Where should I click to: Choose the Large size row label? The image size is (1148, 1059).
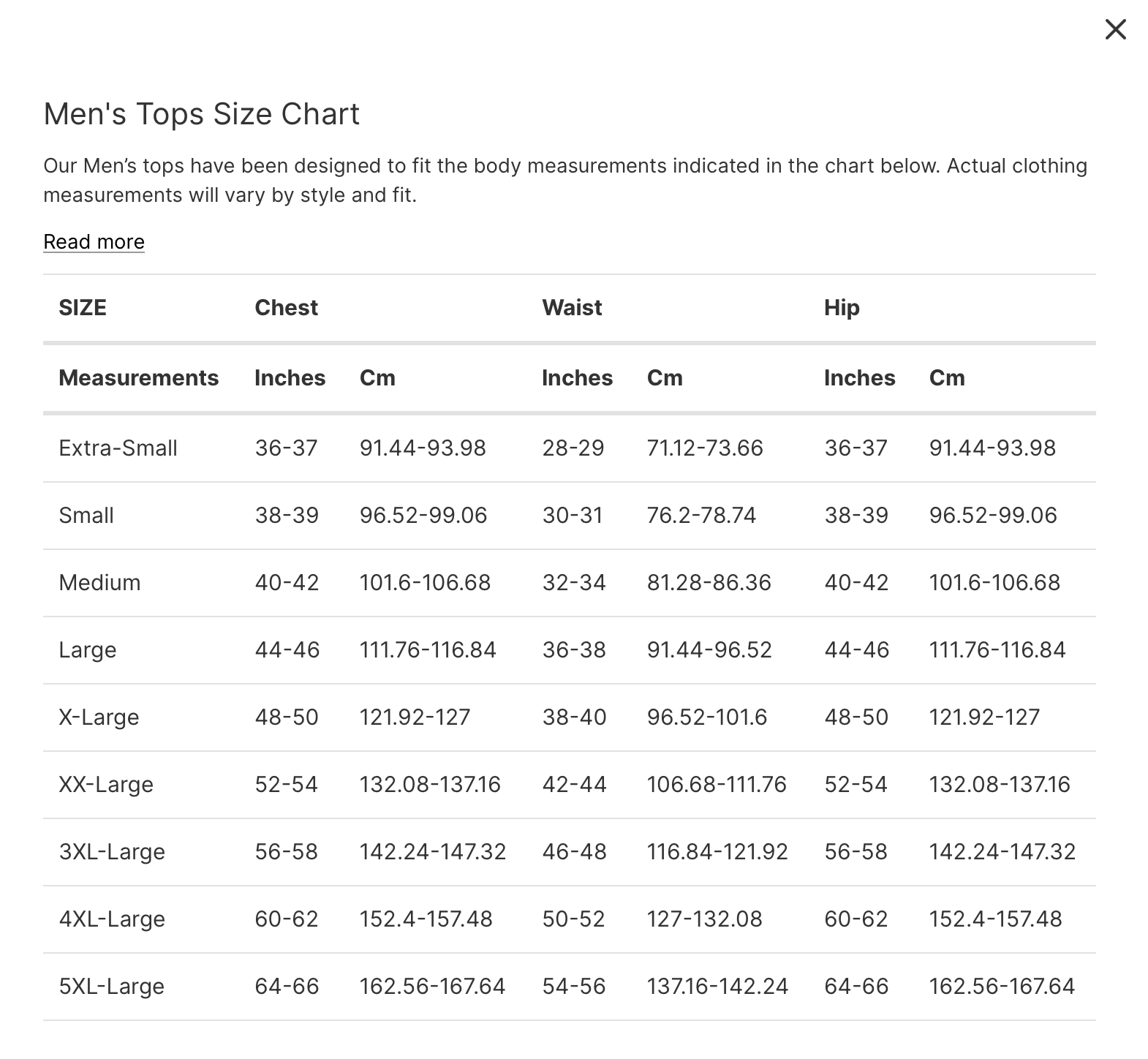[87, 650]
